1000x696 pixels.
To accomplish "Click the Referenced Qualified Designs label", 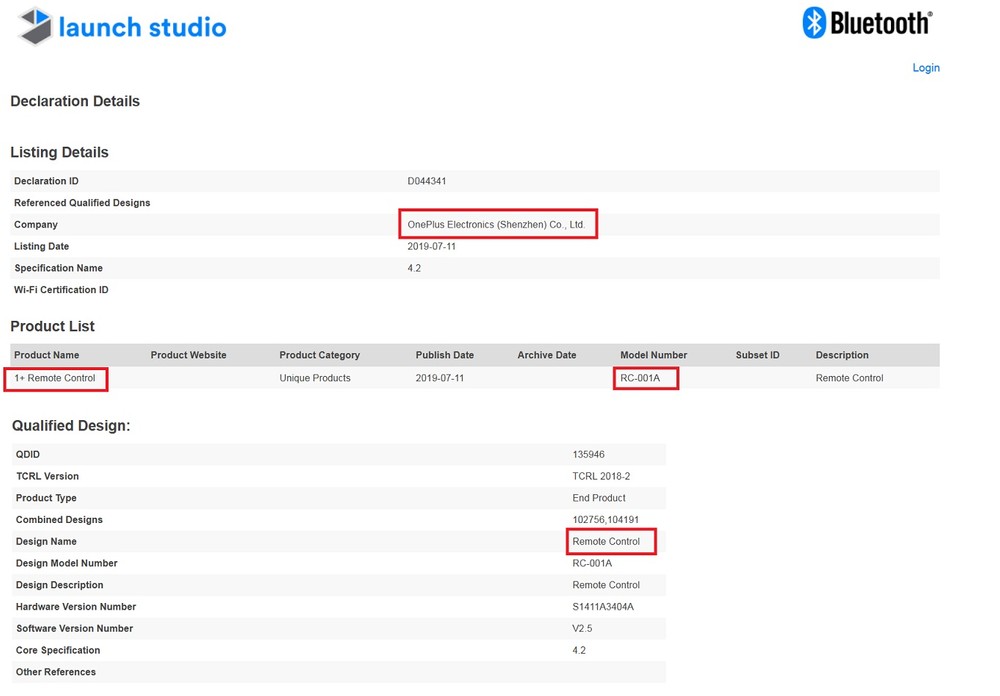I will tap(82, 203).
